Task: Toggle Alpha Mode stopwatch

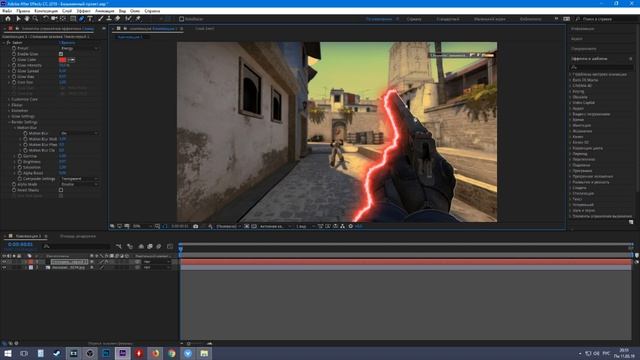Action: click(14, 184)
